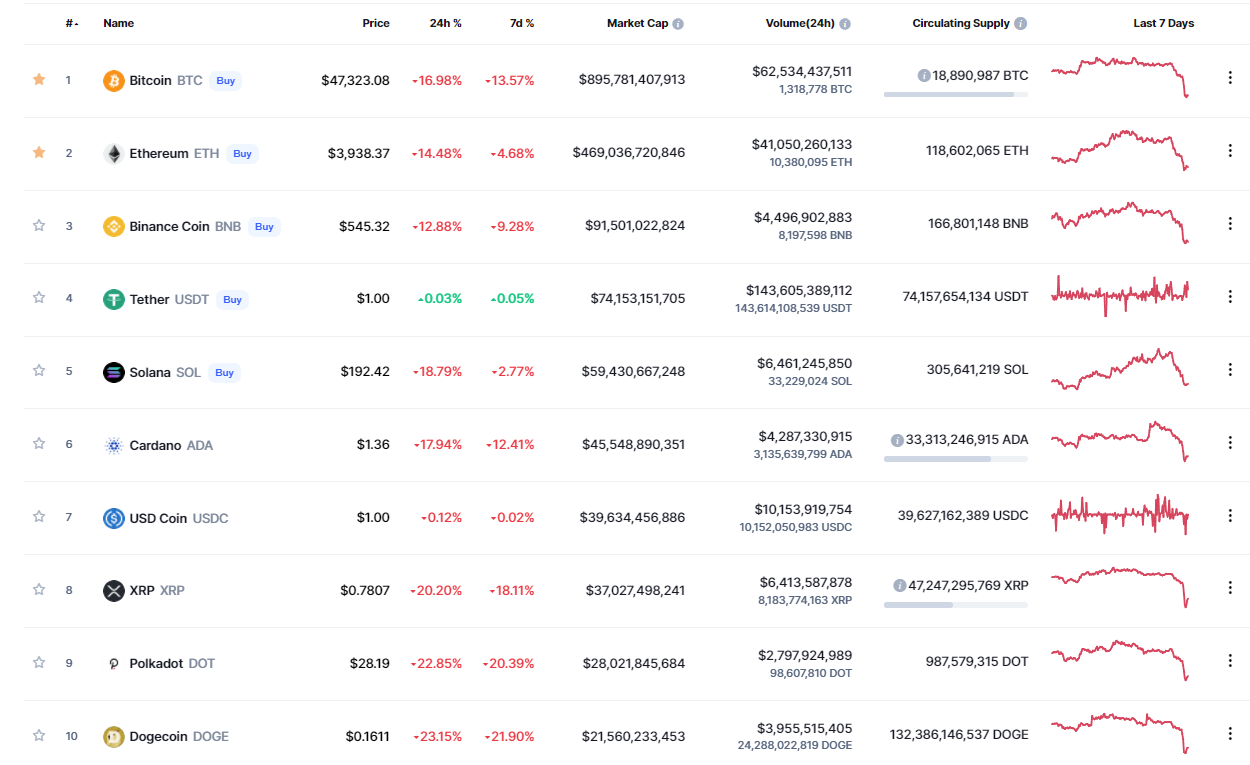The width and height of the screenshot is (1250, 765).
Task: Click the Buy button next to Solana
Action: tap(224, 372)
